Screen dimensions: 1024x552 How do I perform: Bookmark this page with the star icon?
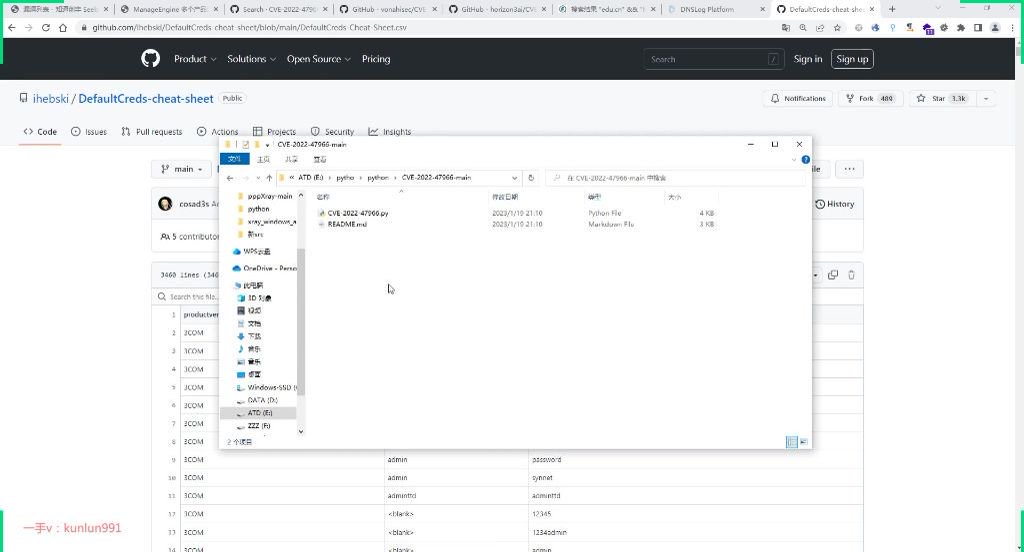click(x=837, y=27)
